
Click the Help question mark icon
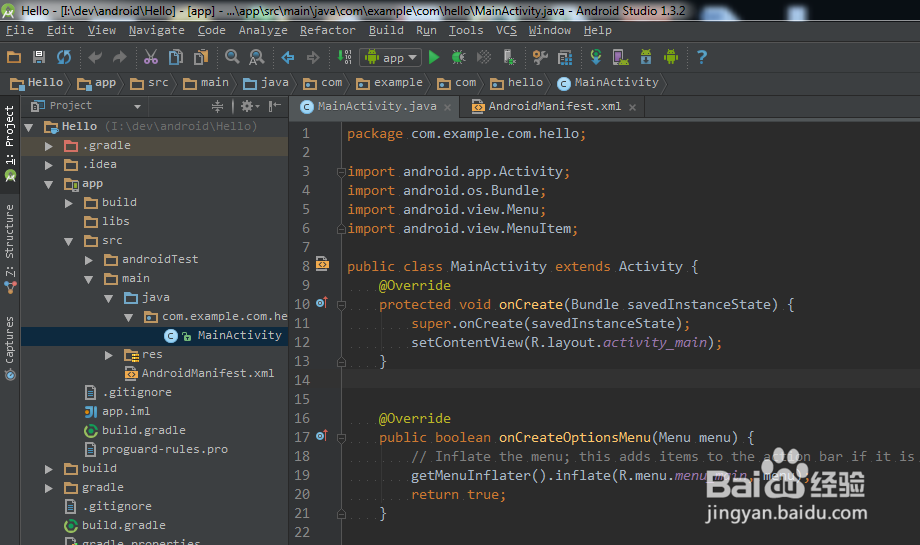pos(702,57)
